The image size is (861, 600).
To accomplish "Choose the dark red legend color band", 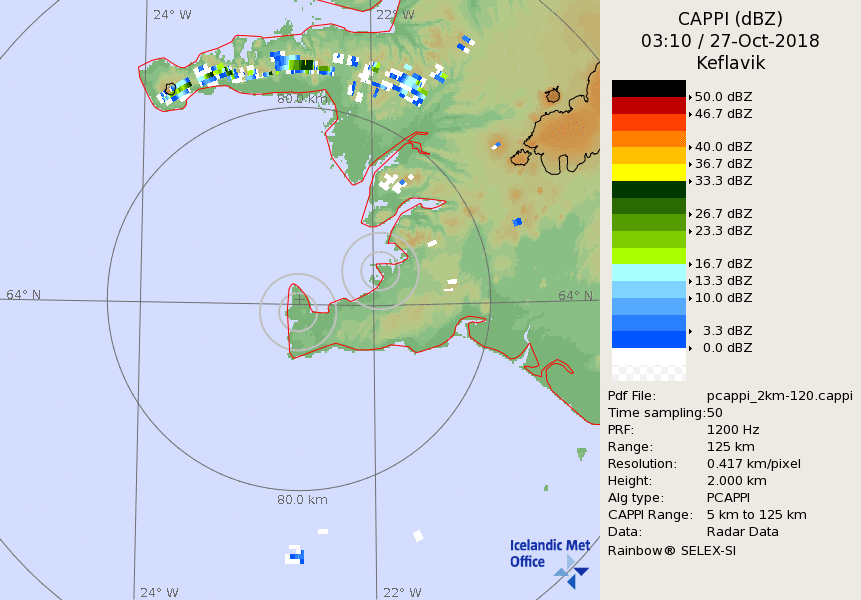I will [649, 105].
